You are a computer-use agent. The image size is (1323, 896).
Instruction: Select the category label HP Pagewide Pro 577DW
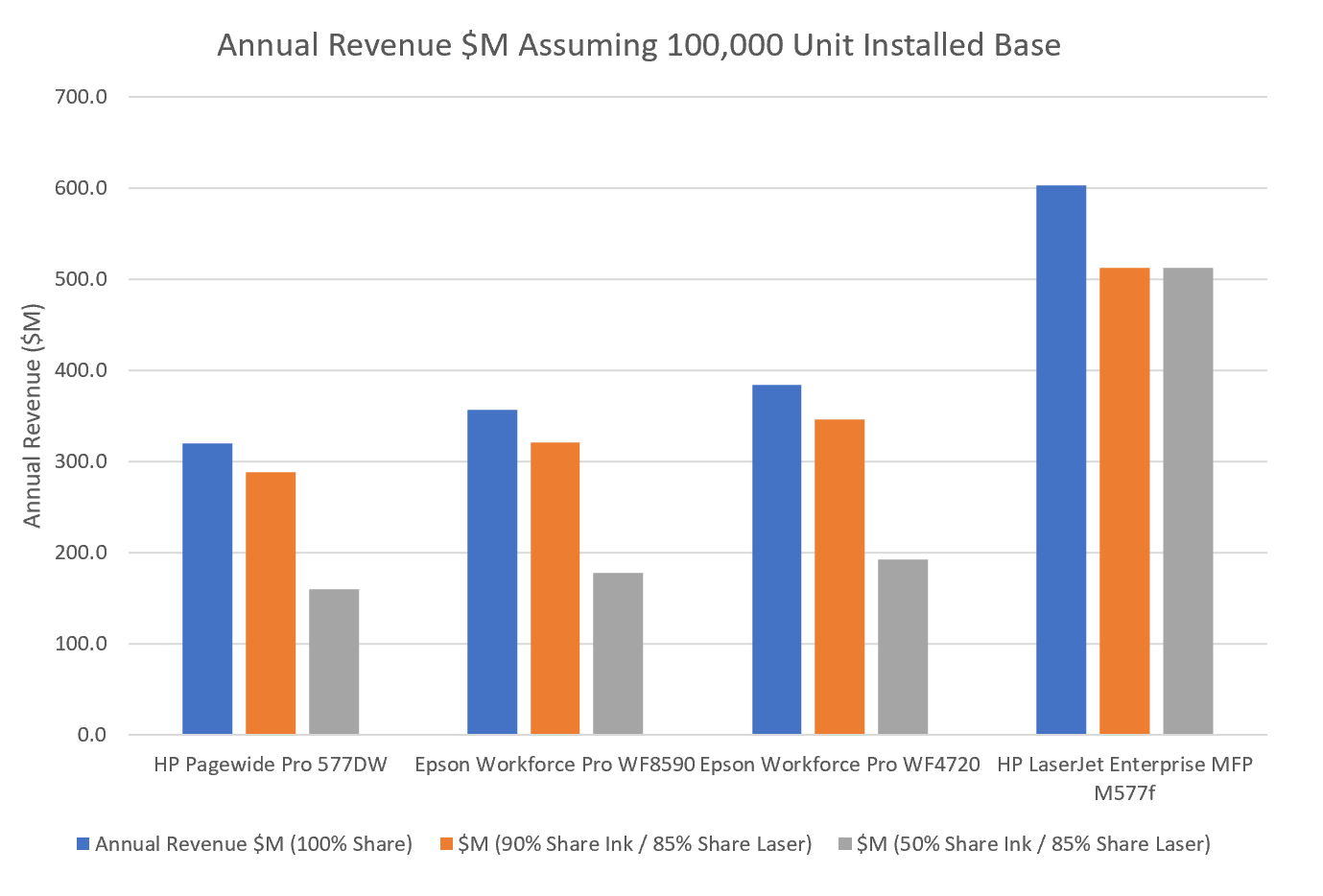click(271, 766)
